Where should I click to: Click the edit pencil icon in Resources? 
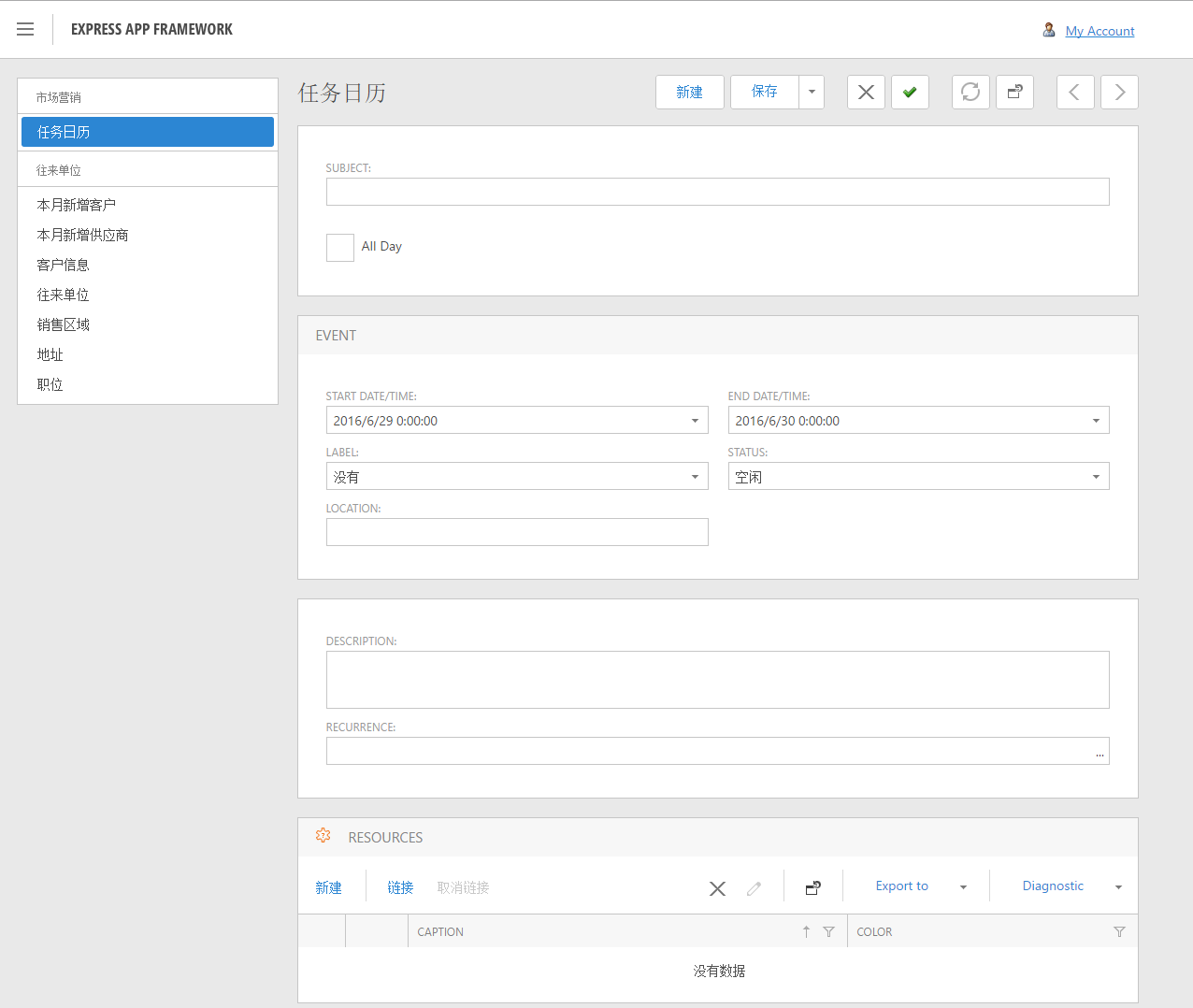coord(755,888)
